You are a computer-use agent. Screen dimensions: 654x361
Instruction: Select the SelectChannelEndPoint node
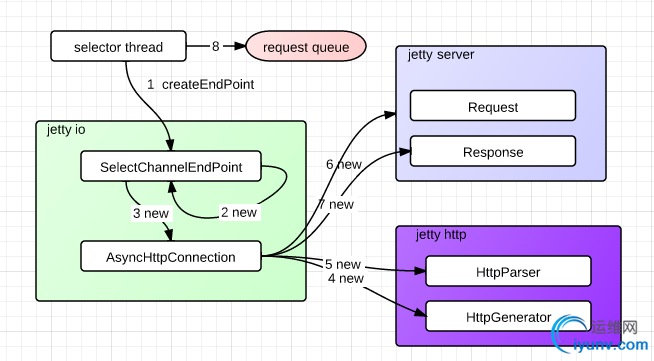[171, 166]
